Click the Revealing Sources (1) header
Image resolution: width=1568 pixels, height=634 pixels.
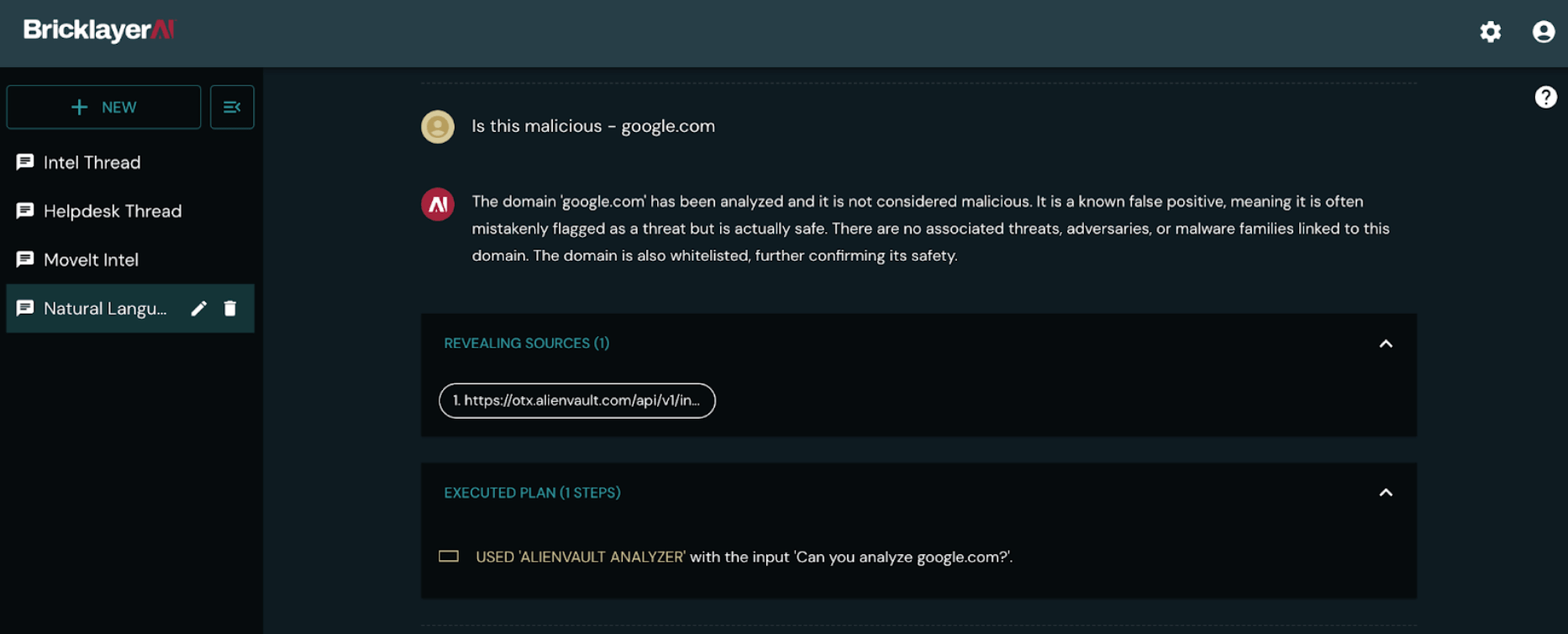(x=527, y=343)
